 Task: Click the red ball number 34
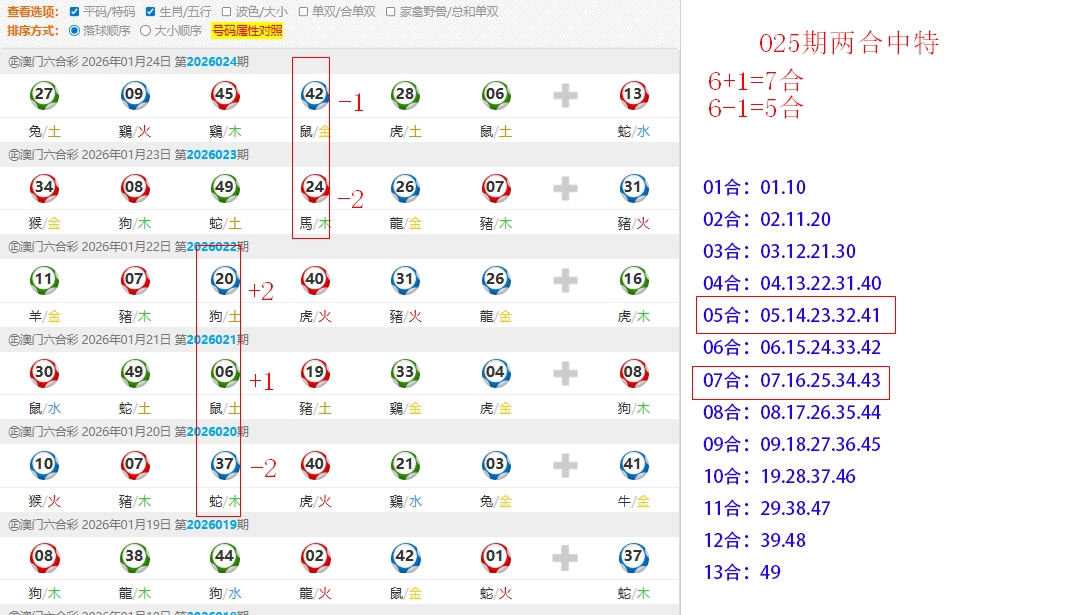tap(44, 187)
